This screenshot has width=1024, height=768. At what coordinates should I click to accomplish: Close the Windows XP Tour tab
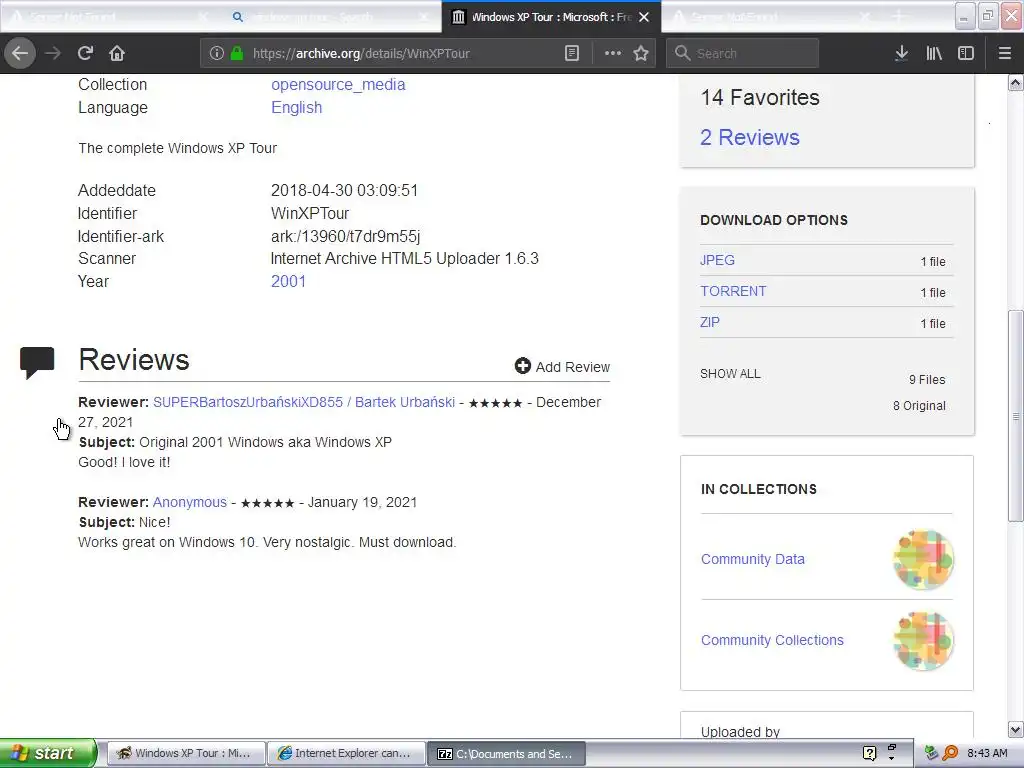coord(644,17)
